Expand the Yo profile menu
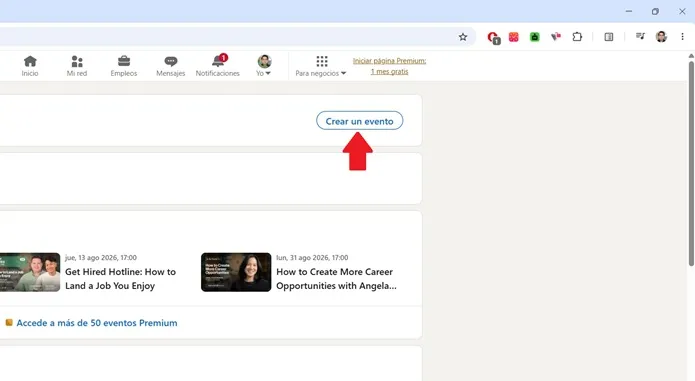Viewport: 695px width, 381px height. pos(264,66)
